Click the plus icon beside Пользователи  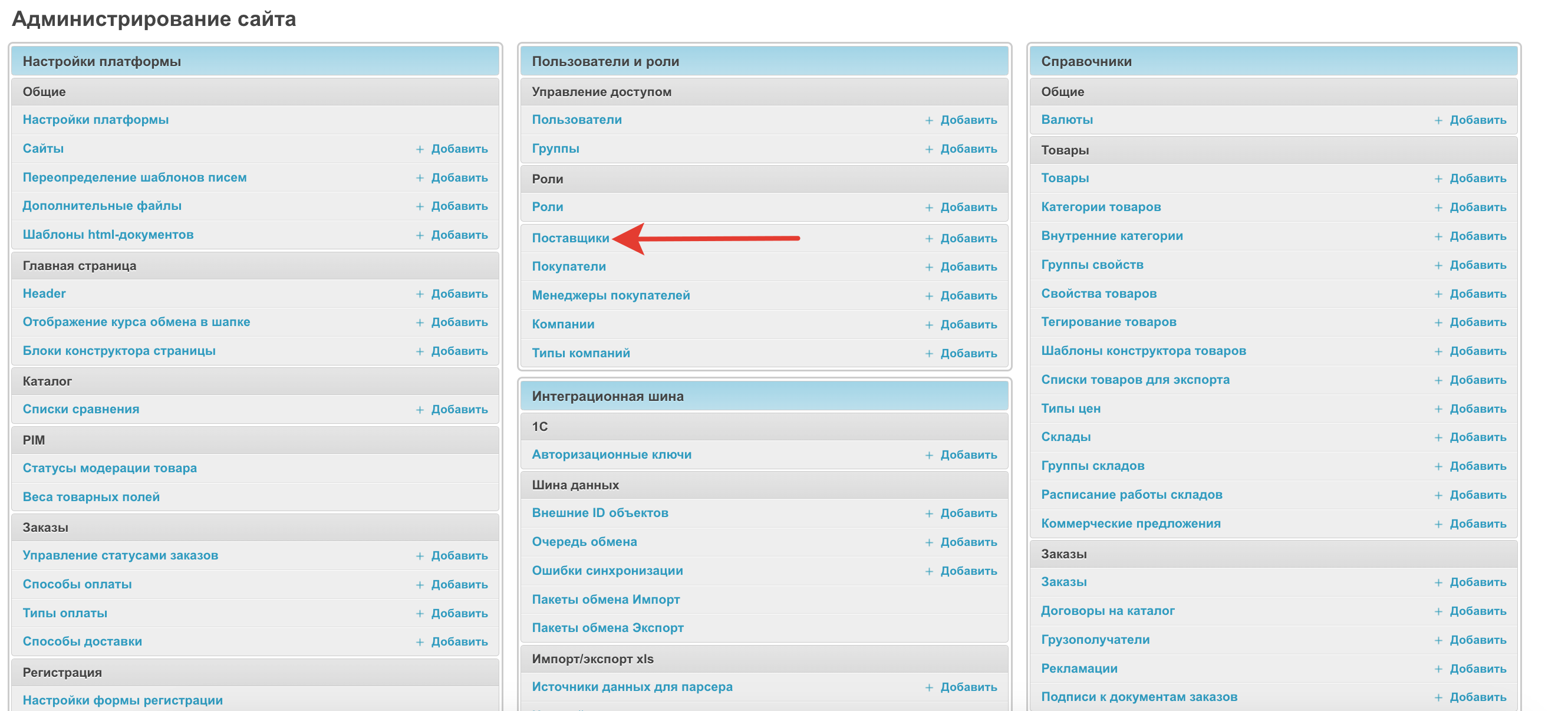tap(929, 120)
